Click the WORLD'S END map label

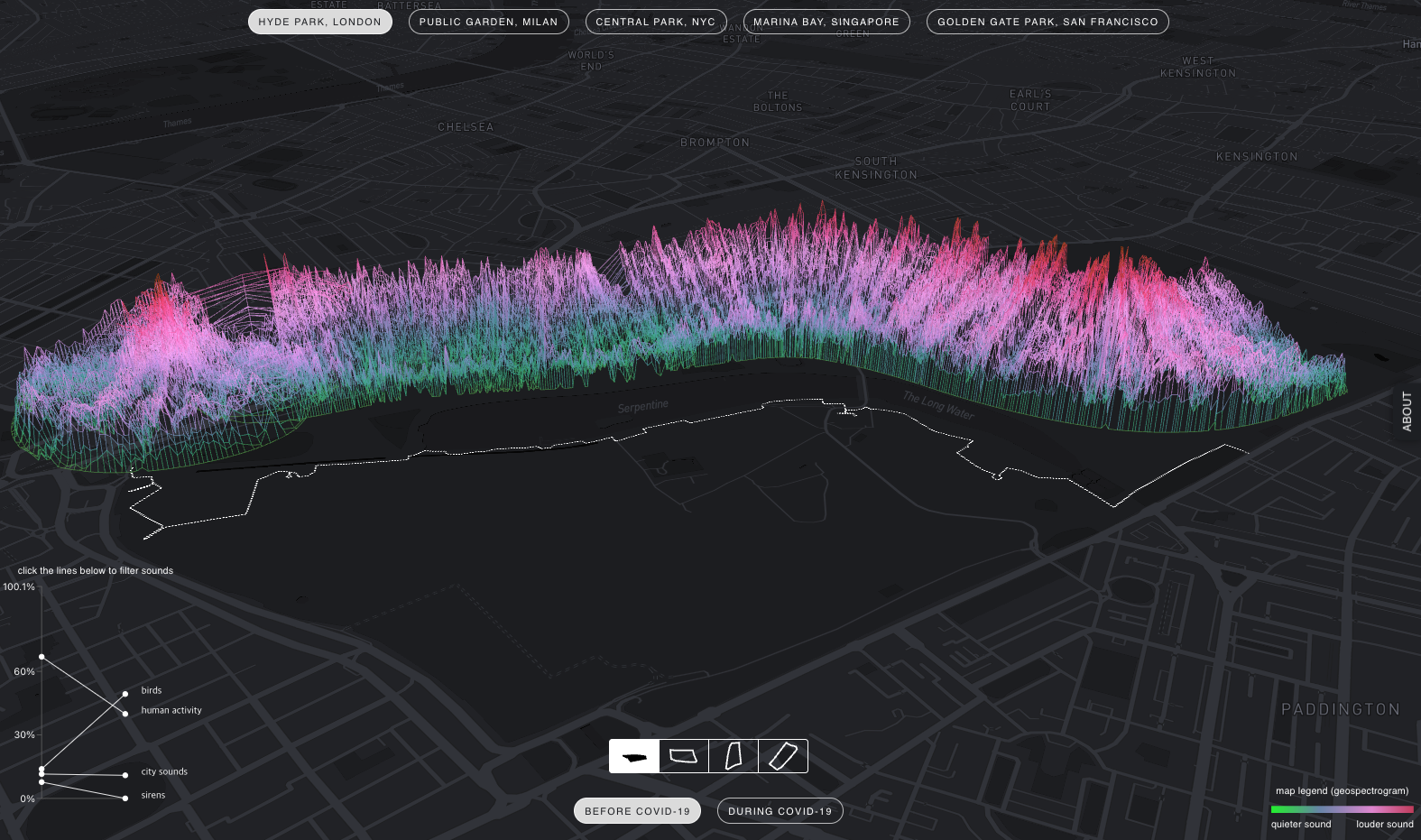point(591,60)
